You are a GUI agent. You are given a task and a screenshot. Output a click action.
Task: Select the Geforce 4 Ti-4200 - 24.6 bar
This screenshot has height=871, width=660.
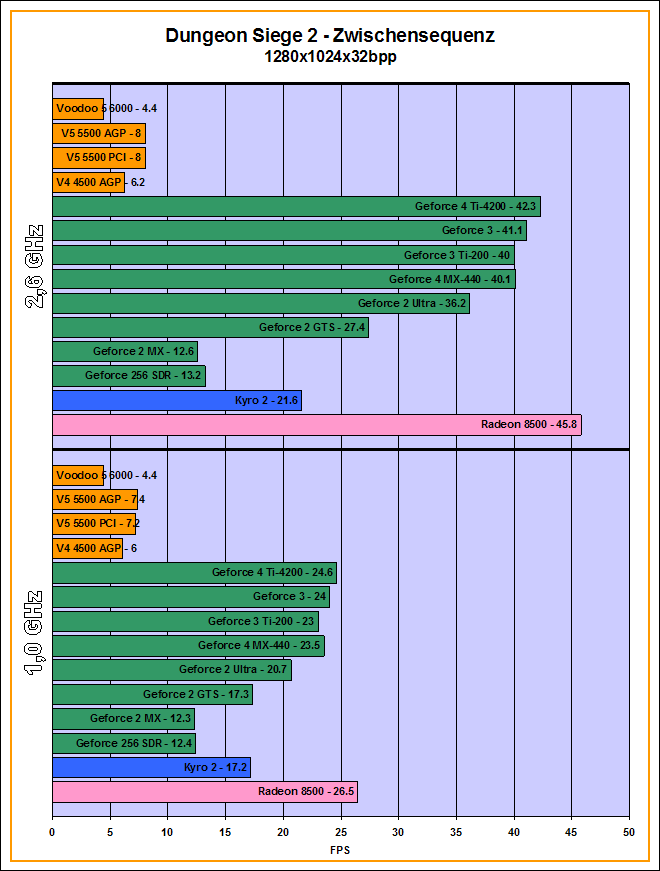tap(194, 573)
